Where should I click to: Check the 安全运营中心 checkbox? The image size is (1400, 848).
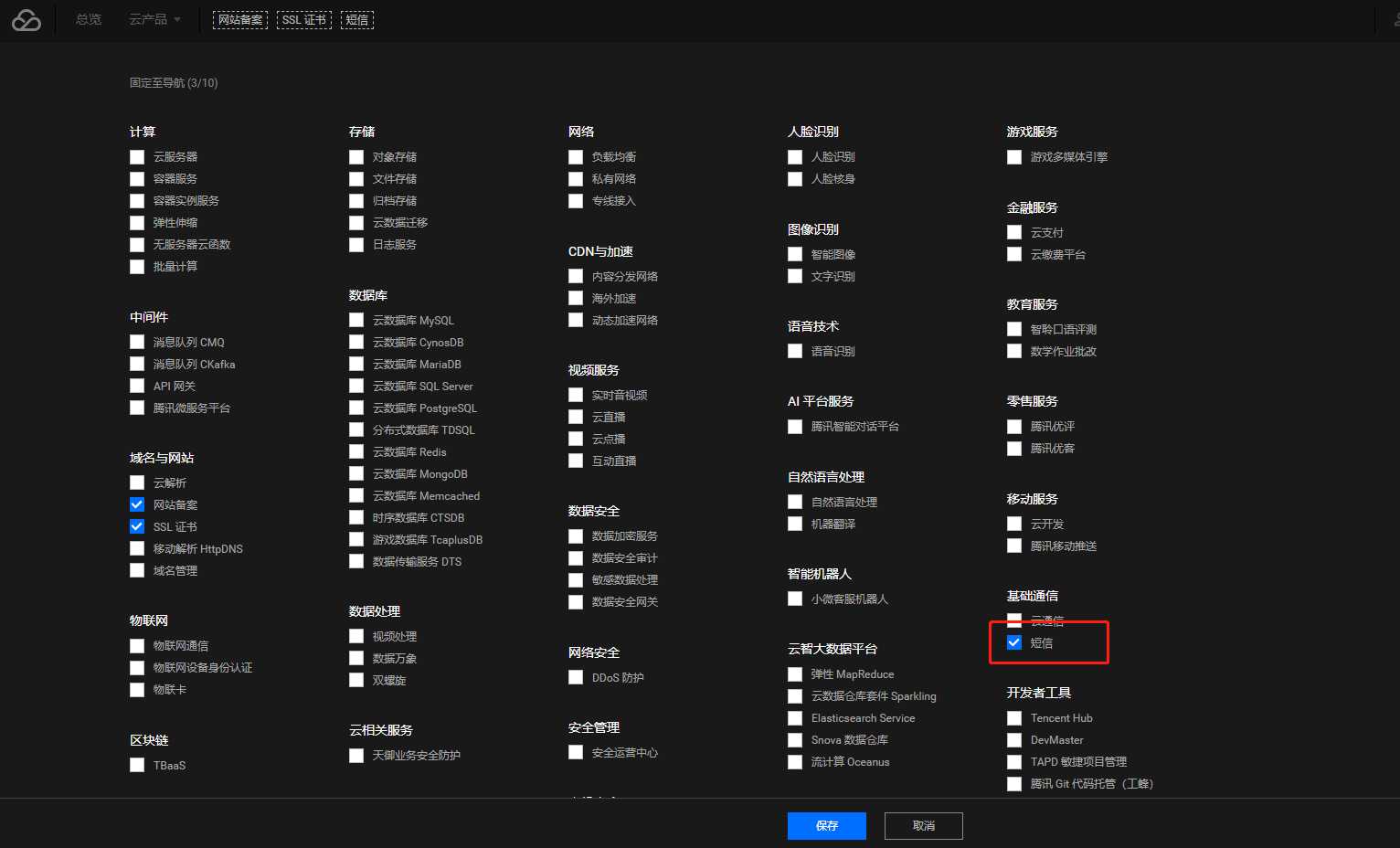coord(576,752)
